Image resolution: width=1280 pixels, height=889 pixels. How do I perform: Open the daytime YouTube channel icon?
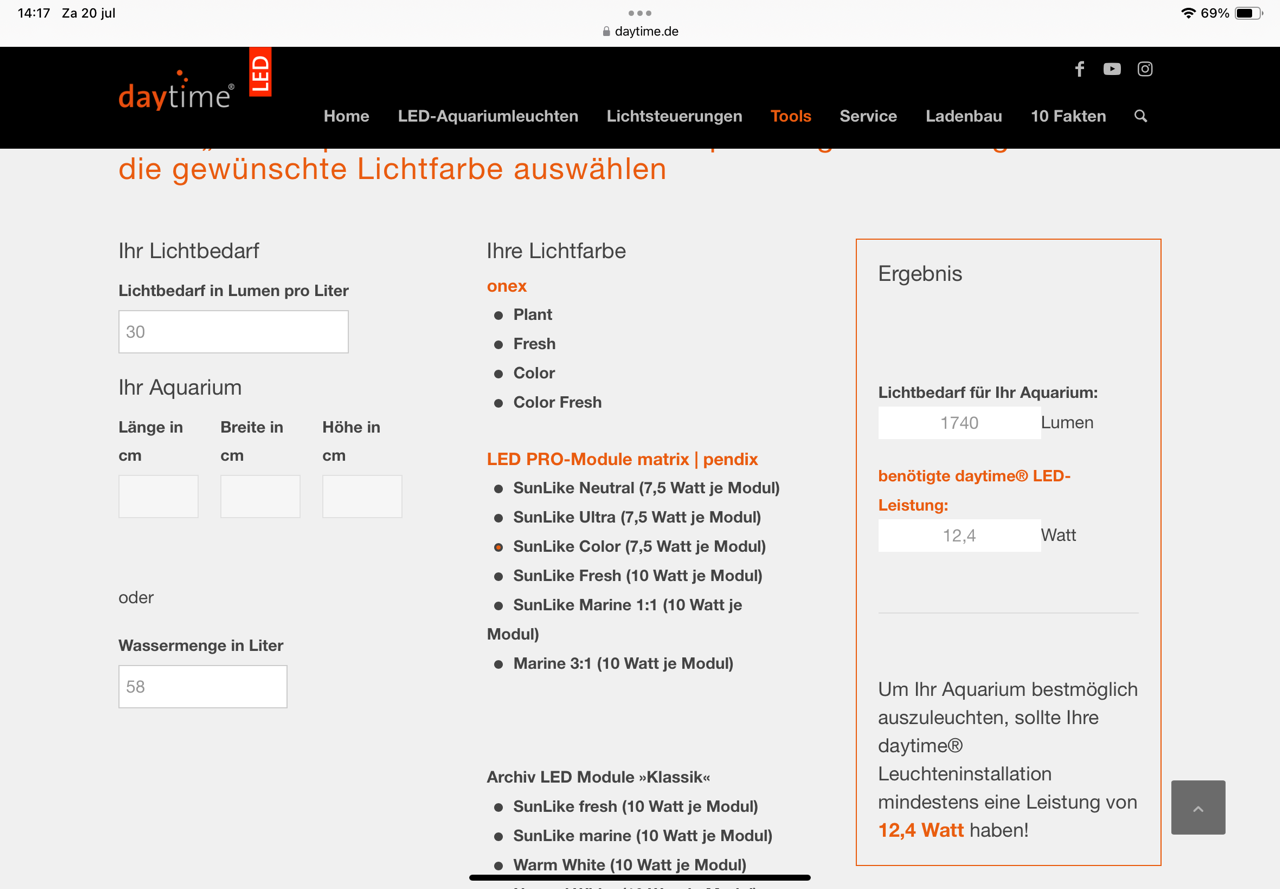[x=1112, y=69]
